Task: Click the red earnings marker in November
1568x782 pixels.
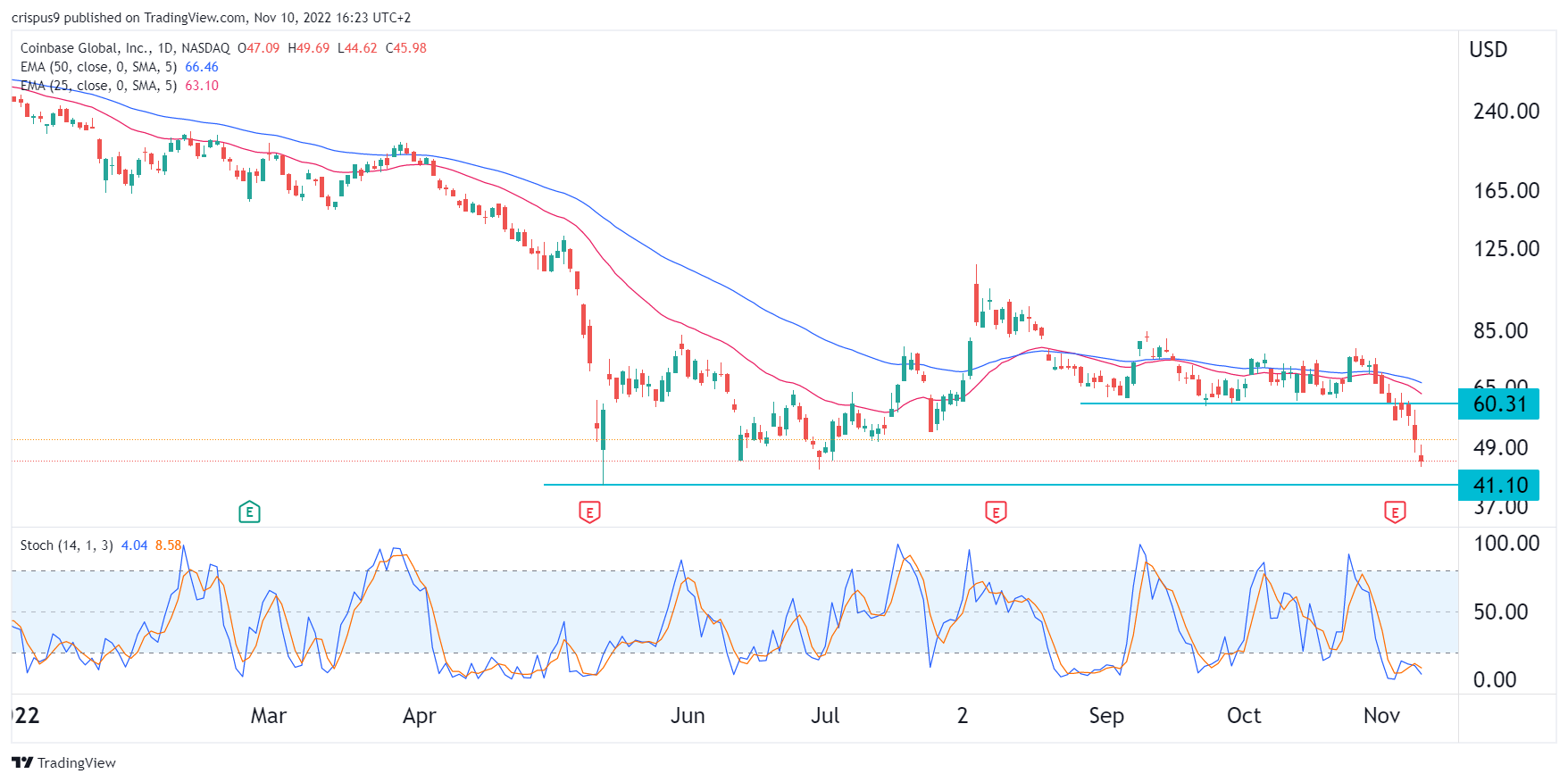Action: click(1395, 512)
